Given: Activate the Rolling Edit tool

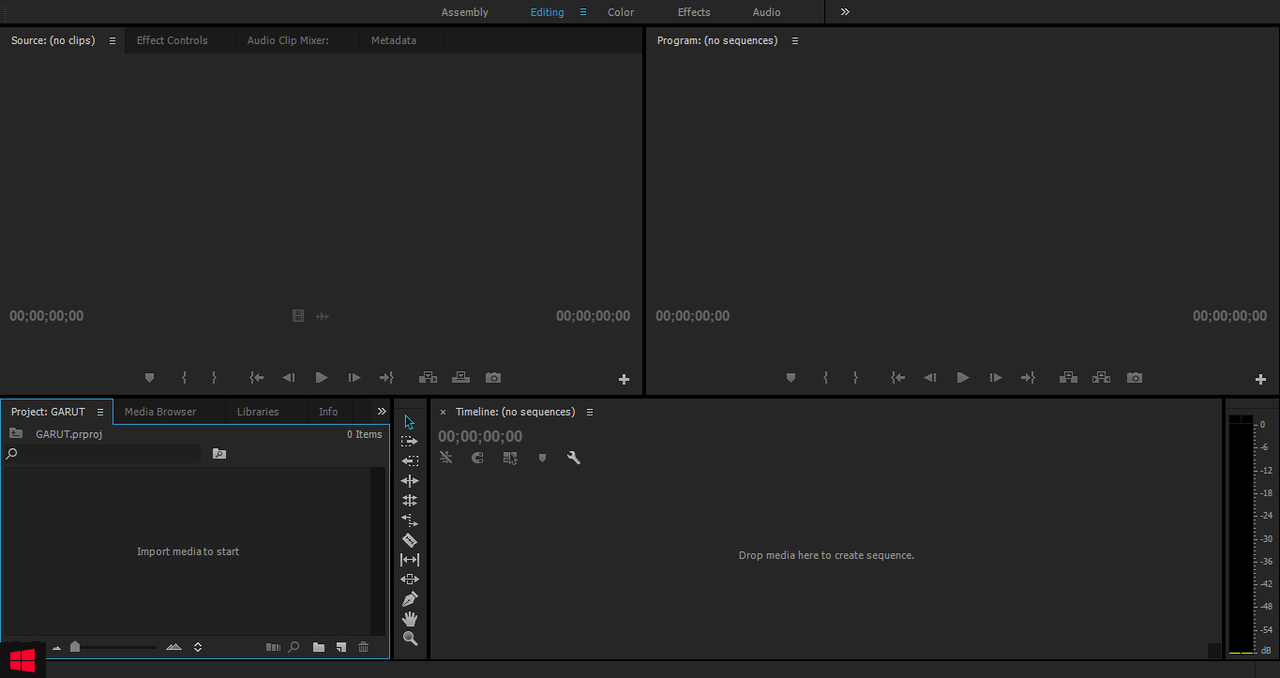Looking at the screenshot, I should [409, 500].
